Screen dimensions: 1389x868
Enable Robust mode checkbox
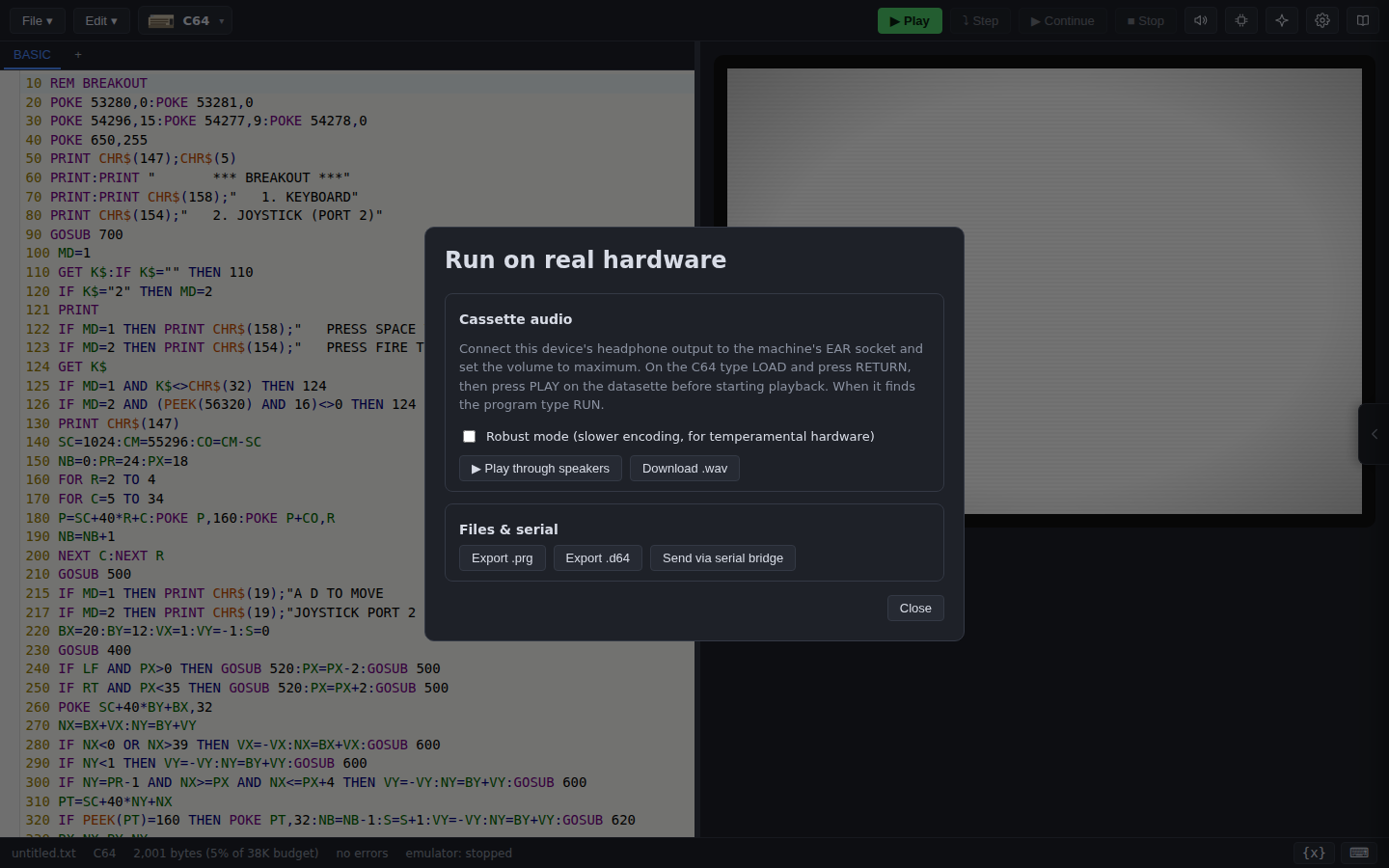[470, 437]
